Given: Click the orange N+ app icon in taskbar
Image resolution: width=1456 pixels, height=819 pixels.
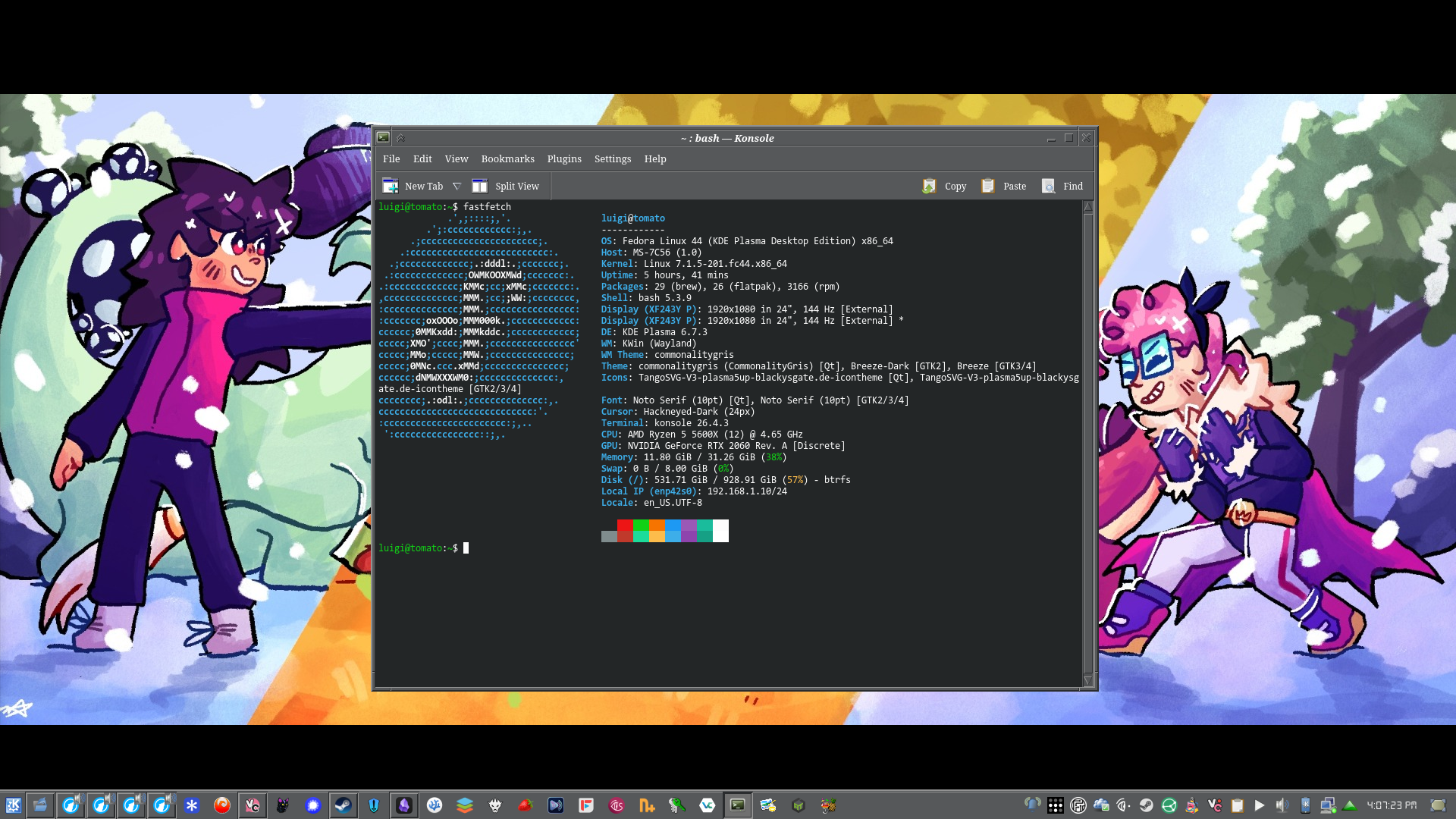Looking at the screenshot, I should coord(647,805).
